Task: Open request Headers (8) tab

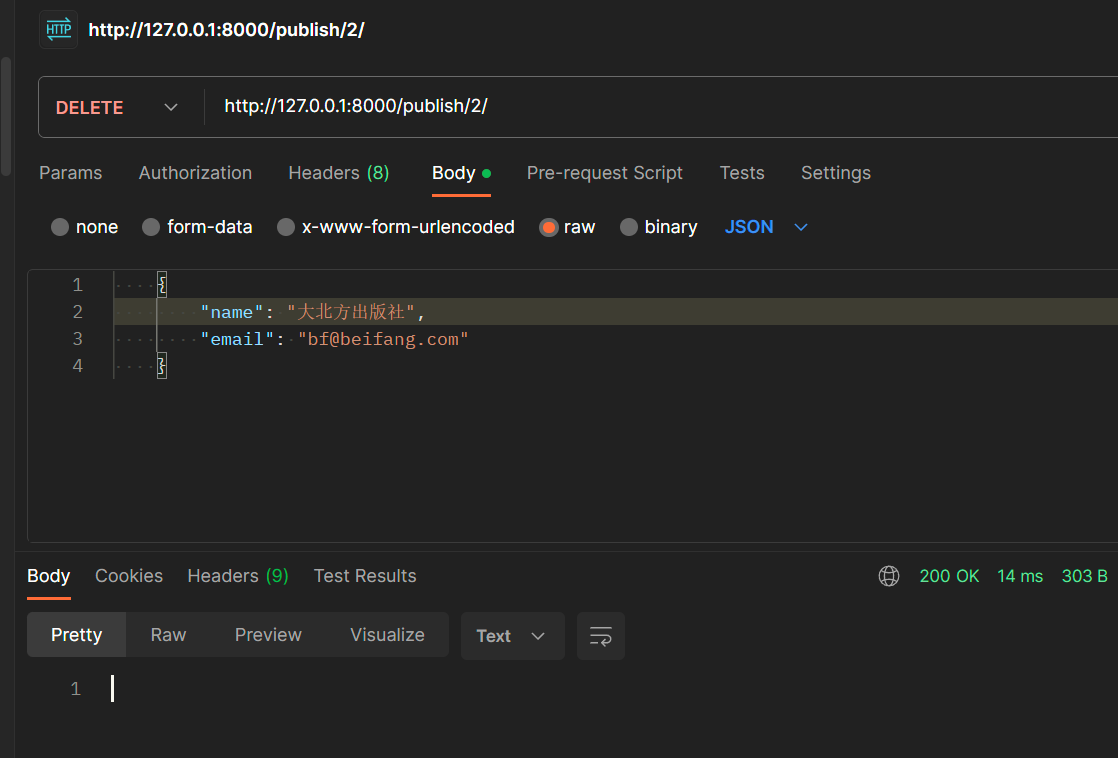Action: point(338,173)
